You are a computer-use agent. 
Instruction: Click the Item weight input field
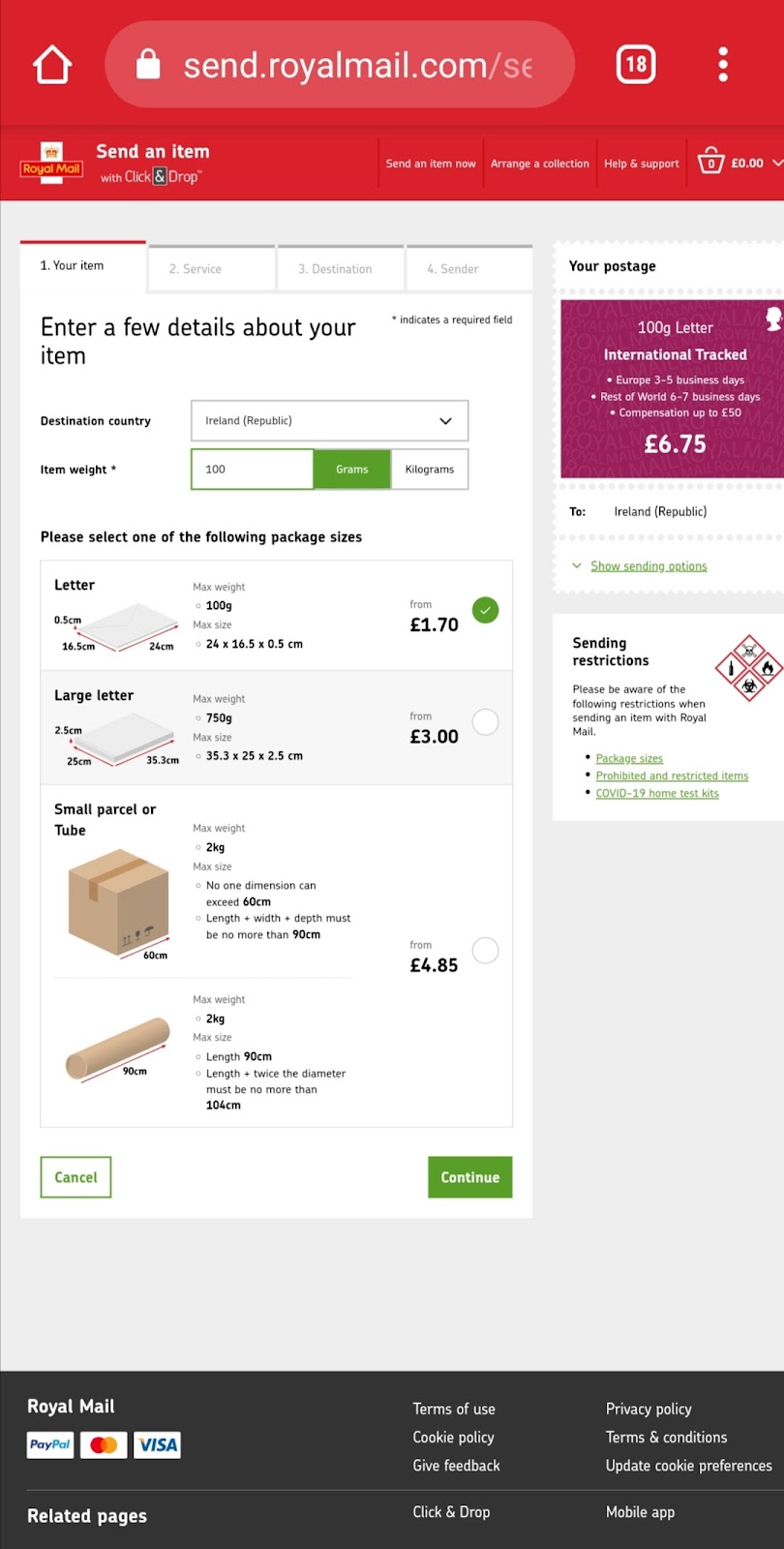click(252, 470)
